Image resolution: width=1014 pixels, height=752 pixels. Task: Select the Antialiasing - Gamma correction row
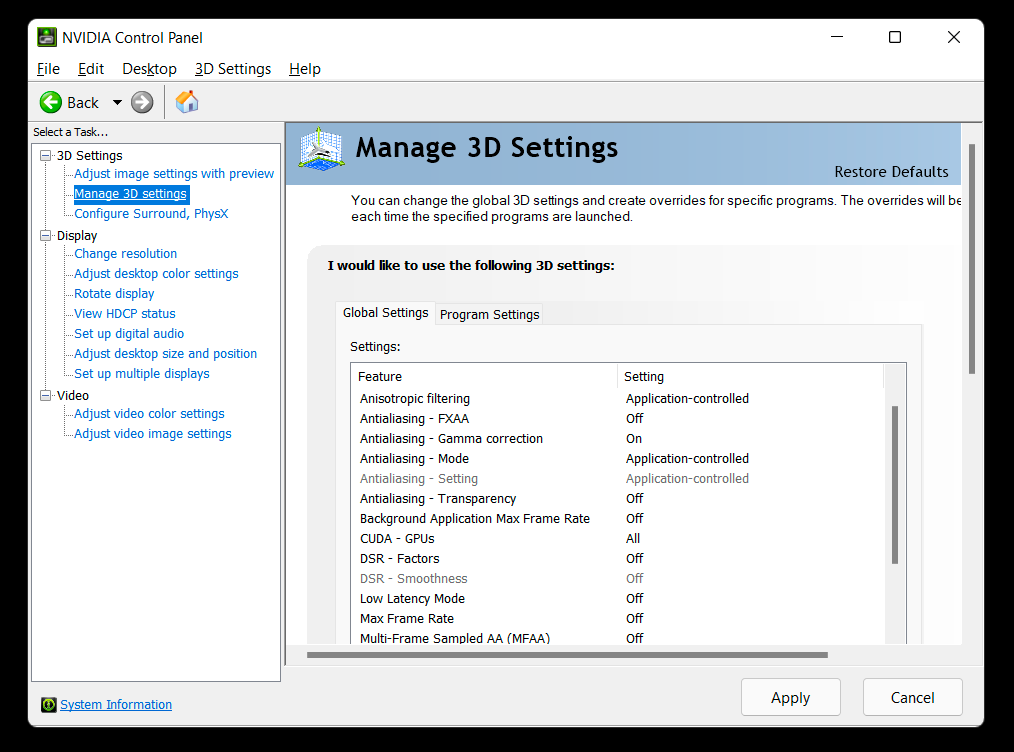pyautogui.click(x=620, y=439)
